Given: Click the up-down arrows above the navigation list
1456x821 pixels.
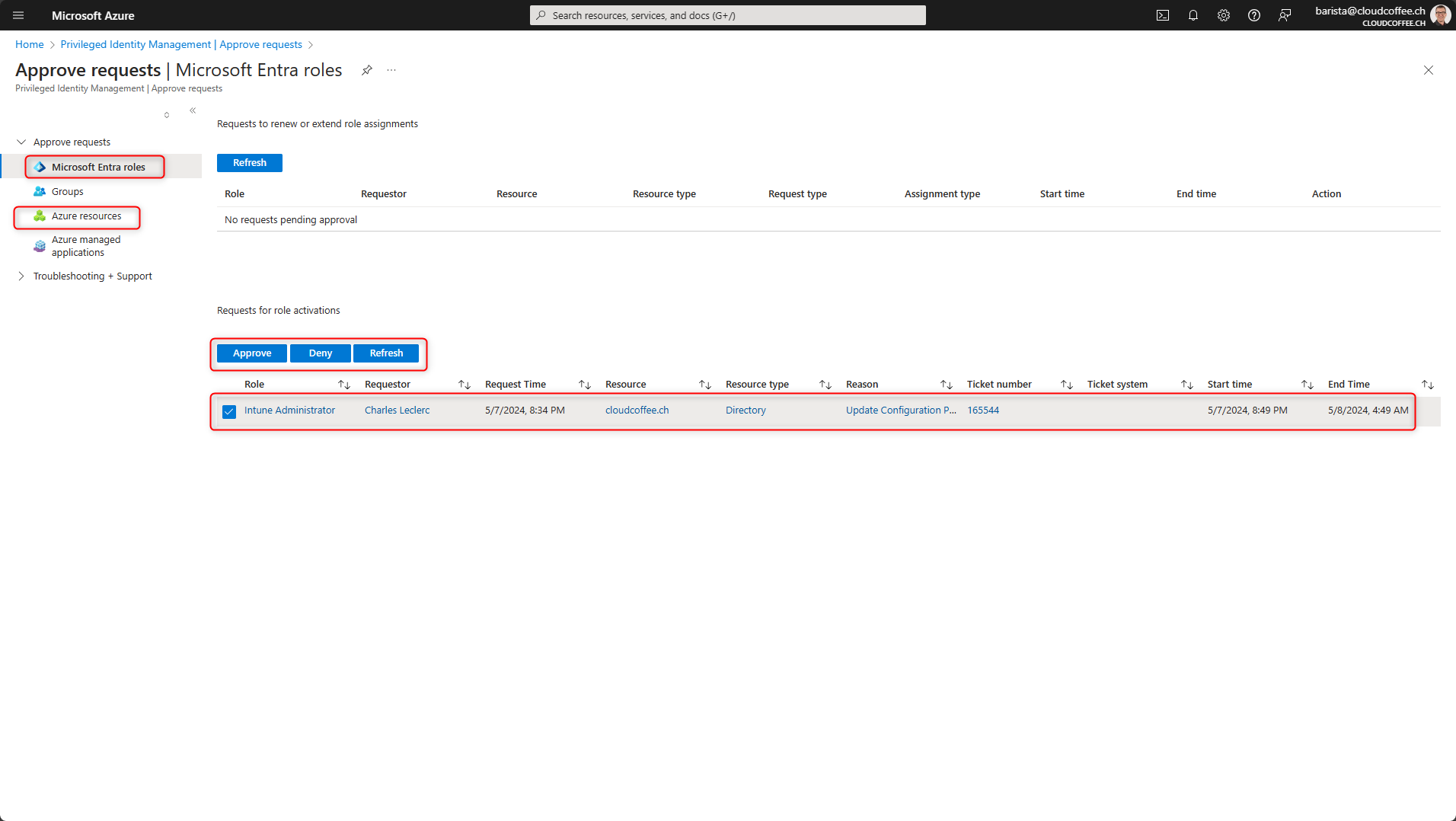Looking at the screenshot, I should tap(167, 115).
